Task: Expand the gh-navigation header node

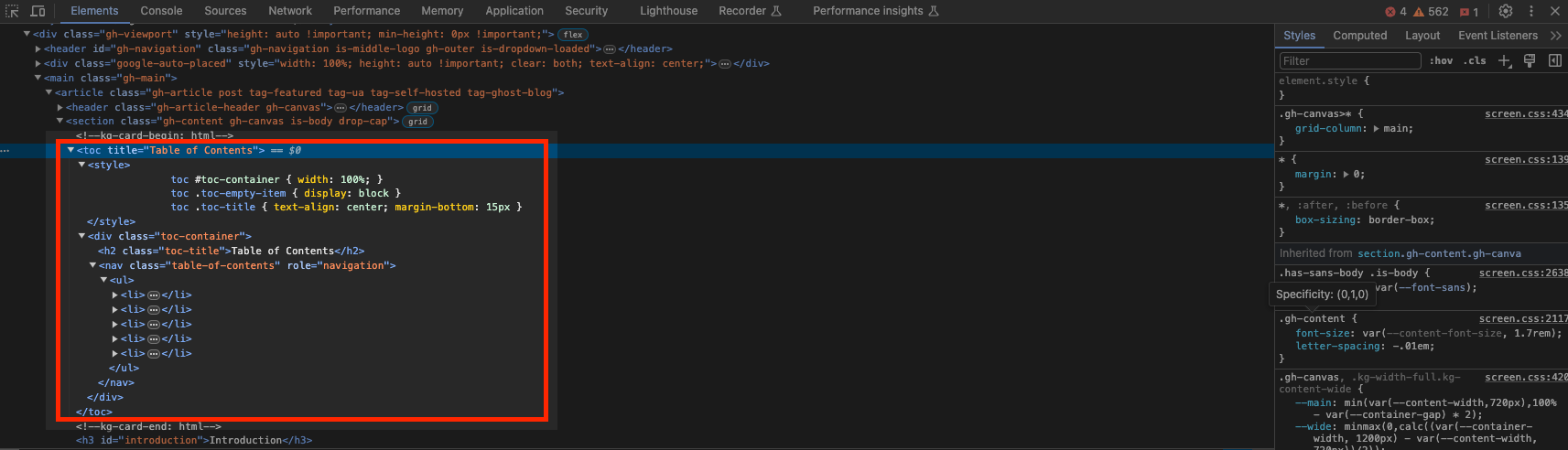Action: tap(38, 49)
